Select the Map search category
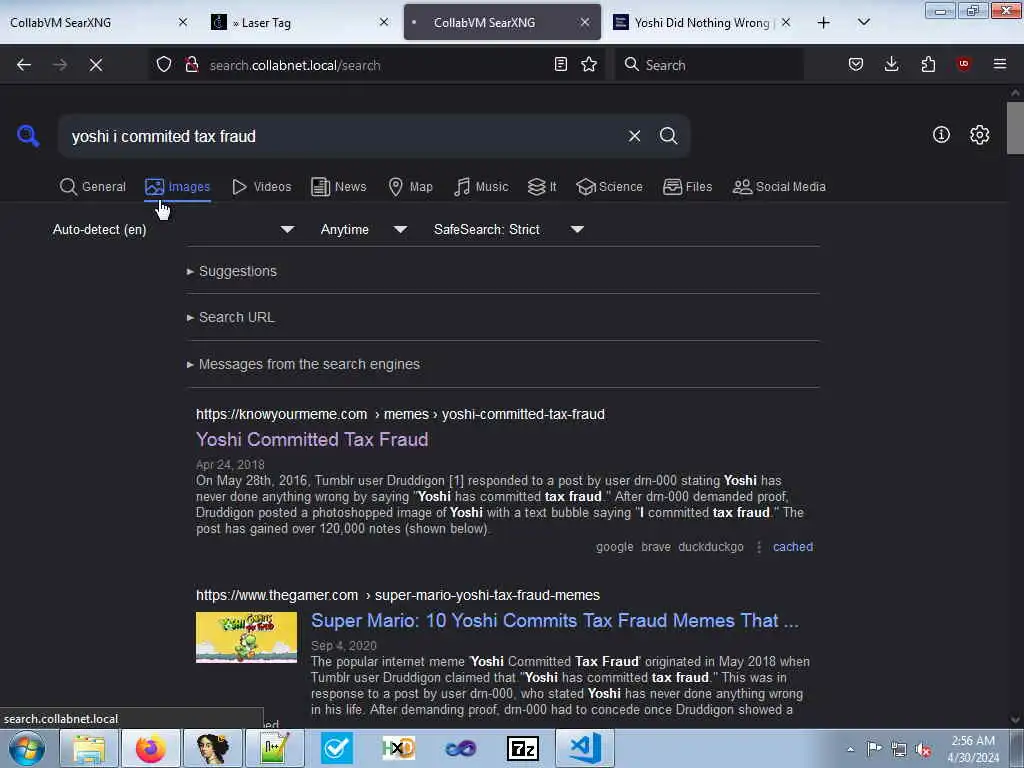 click(411, 187)
